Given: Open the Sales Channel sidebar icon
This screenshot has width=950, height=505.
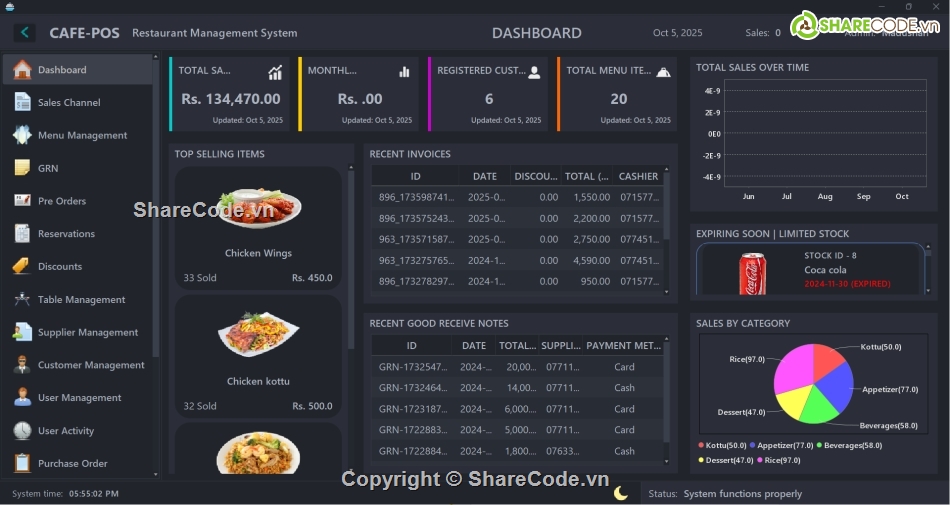Looking at the screenshot, I should [x=22, y=102].
